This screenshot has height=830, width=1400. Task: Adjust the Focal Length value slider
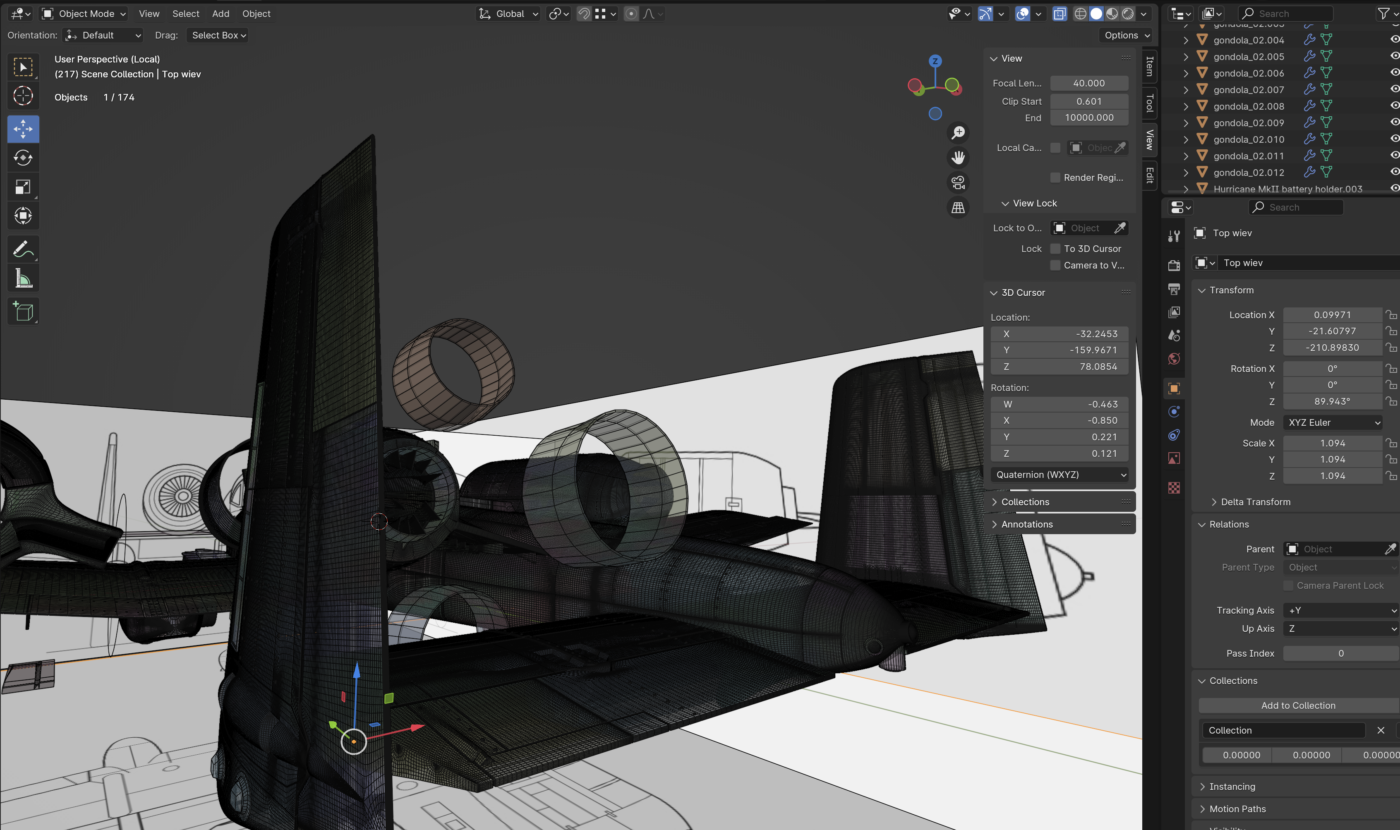1089,82
